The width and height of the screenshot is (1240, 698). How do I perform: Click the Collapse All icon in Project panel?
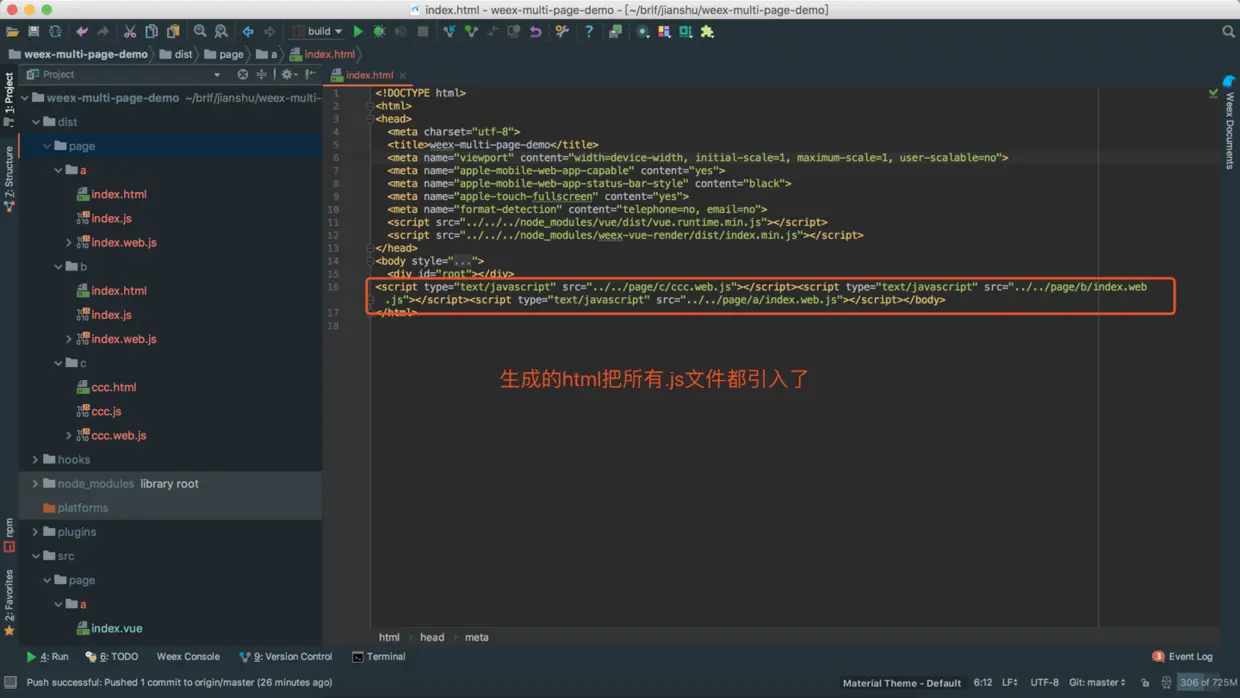262,74
